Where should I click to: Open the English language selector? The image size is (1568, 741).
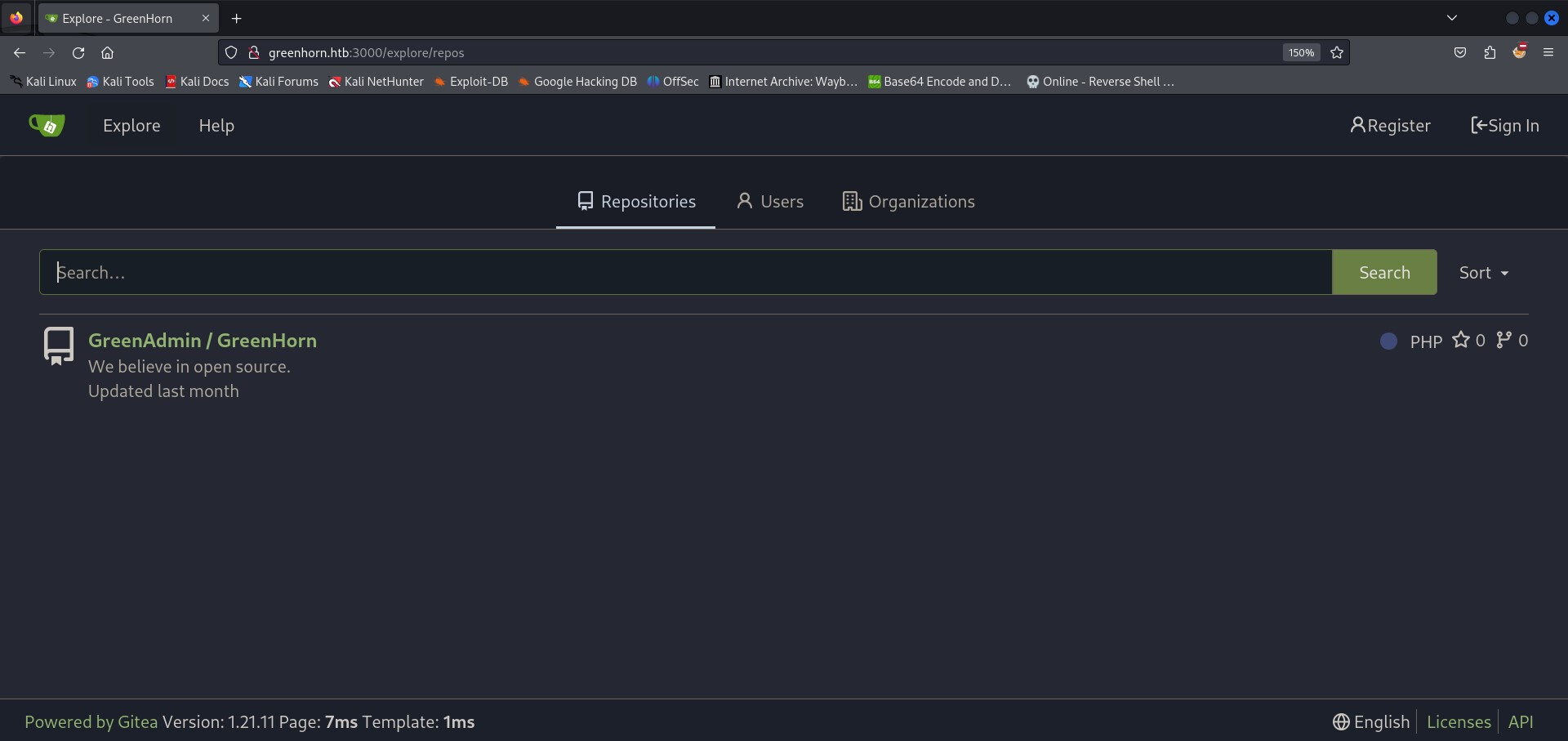[x=1371, y=722]
